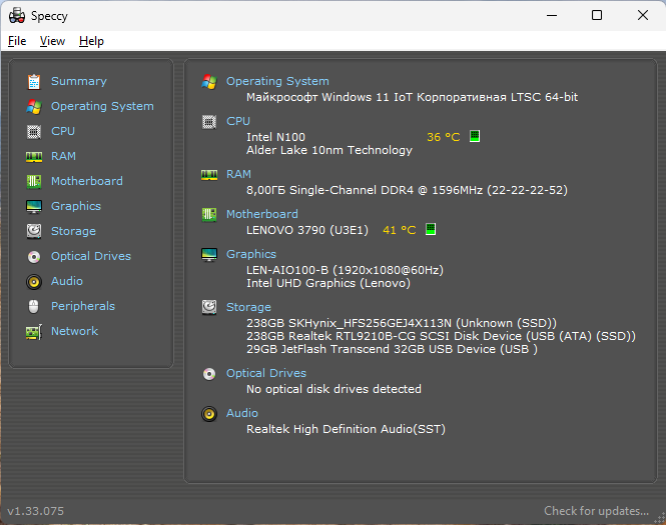Click the Operating System flag icon in sidebar
This screenshot has width=666, height=525.
coord(34,107)
